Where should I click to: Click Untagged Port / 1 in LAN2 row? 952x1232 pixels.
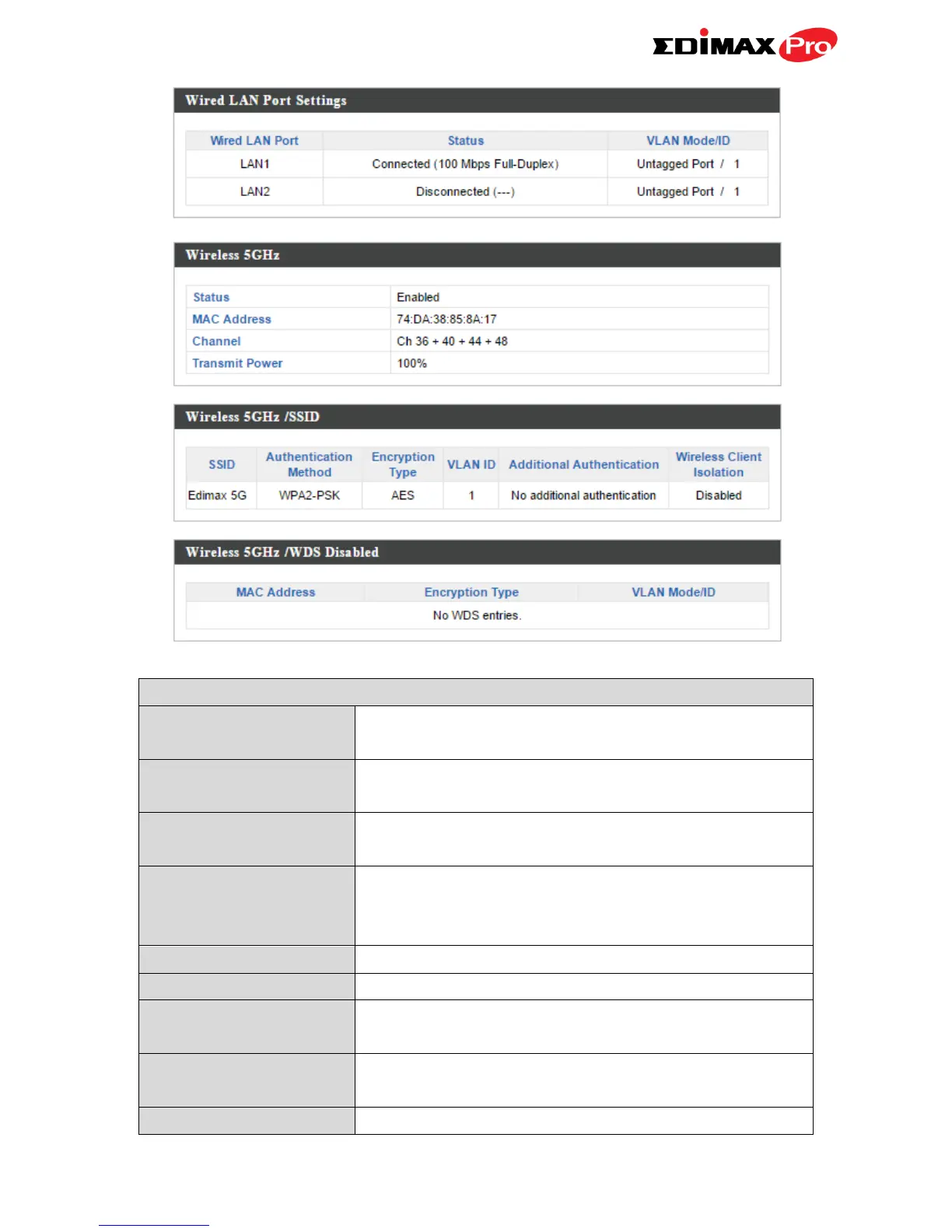tap(688, 191)
